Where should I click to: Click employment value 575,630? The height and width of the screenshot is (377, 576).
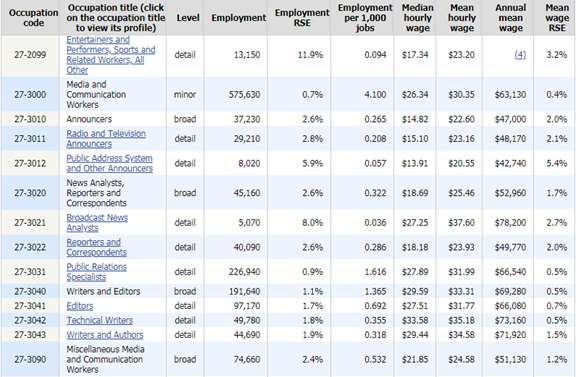[x=244, y=94]
